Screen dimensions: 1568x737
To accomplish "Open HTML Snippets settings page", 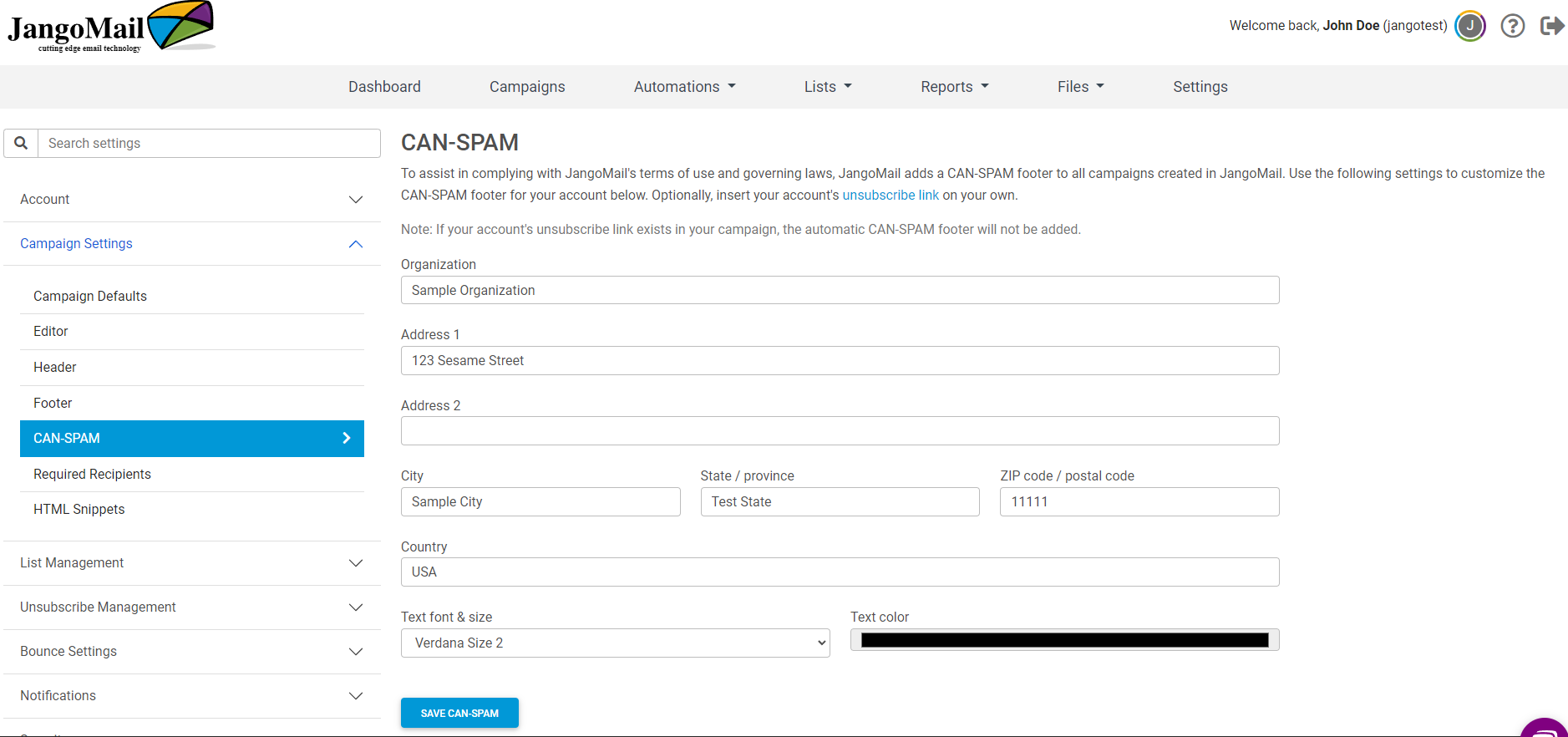I will coord(79,510).
